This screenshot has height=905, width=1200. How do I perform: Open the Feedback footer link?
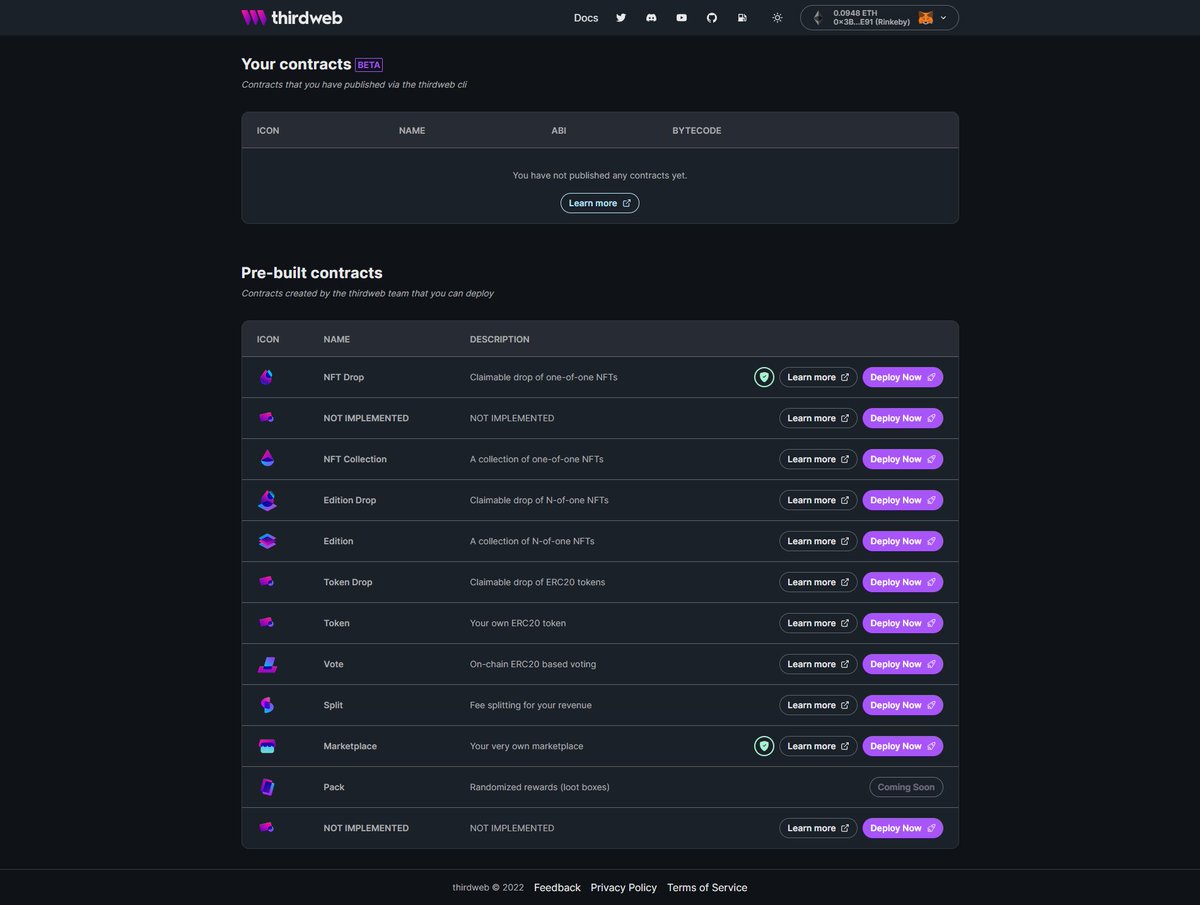coord(557,888)
